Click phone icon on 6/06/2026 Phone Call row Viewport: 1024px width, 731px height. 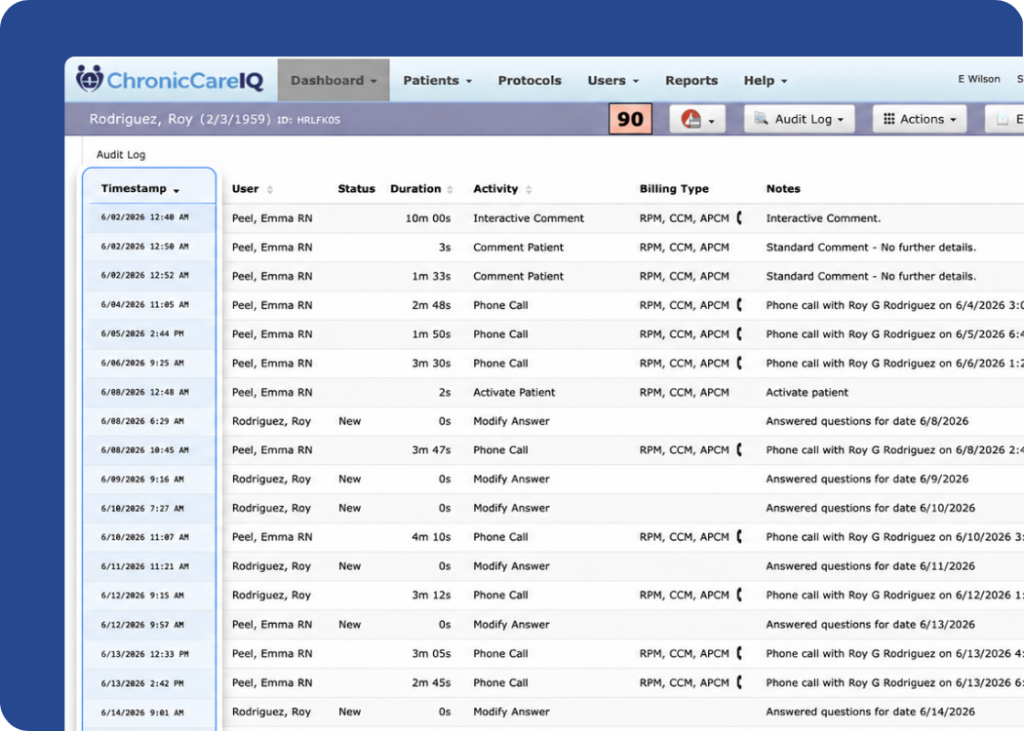(739, 363)
